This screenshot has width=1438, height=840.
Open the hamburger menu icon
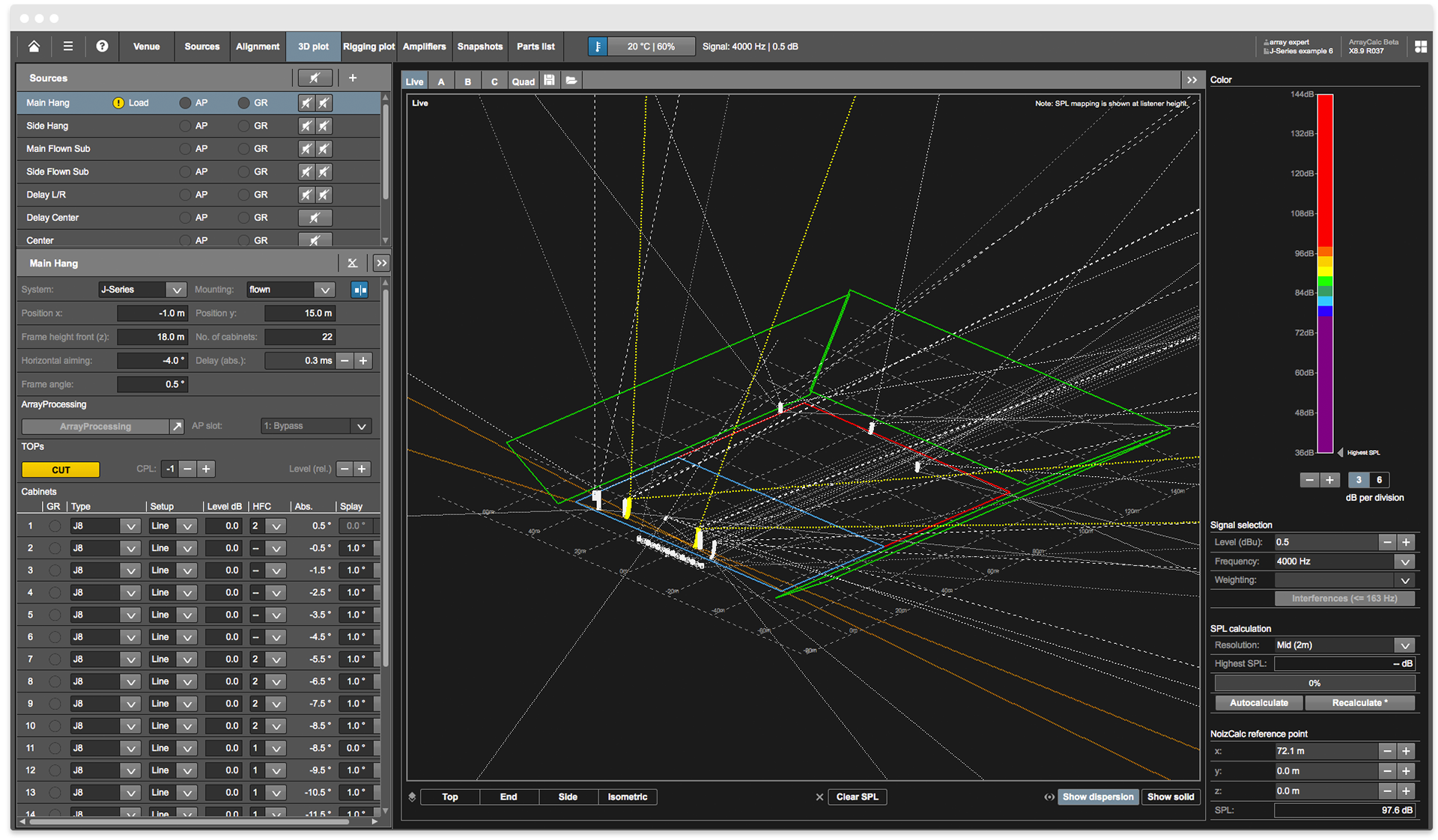68,46
